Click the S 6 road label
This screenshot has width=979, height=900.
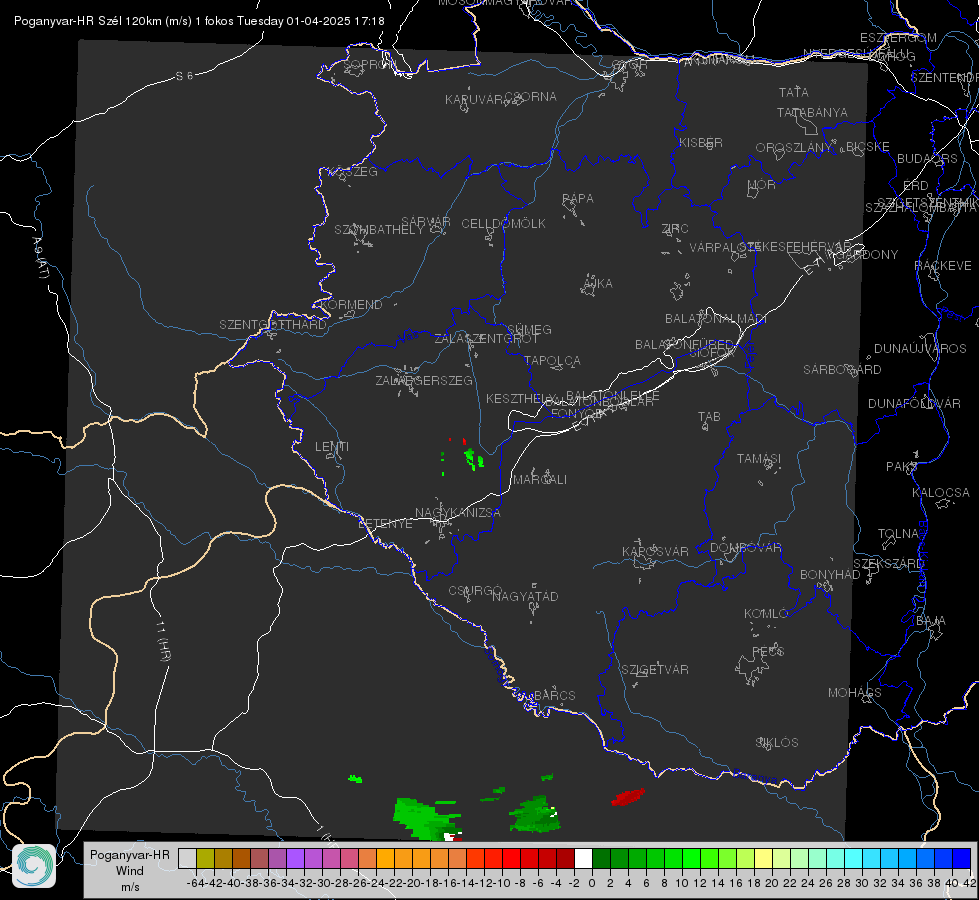pyautogui.click(x=184, y=76)
